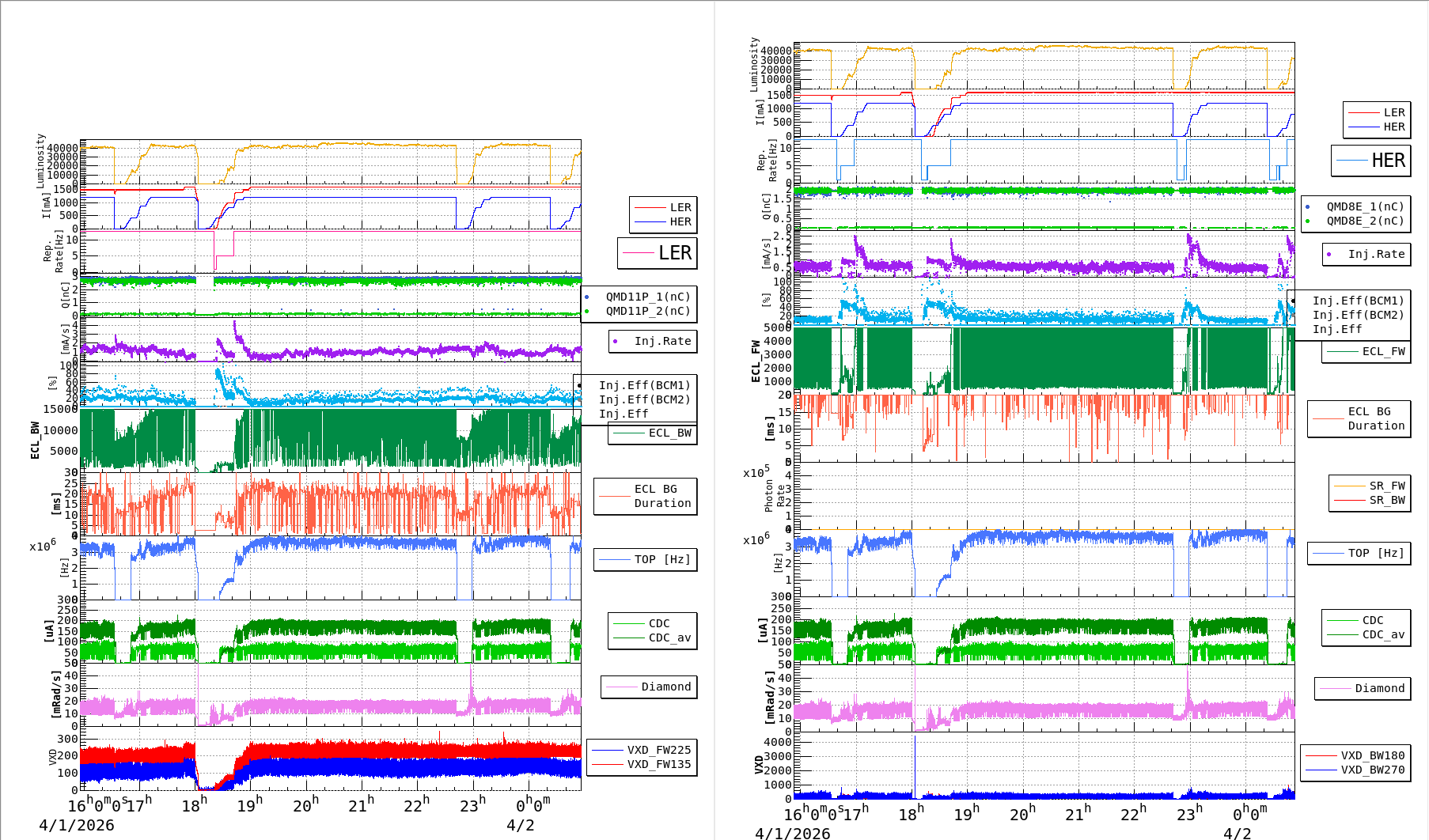
Task: Click the Inj.Eff(BCM2) legend entry in right panel
Action: (x=1358, y=315)
